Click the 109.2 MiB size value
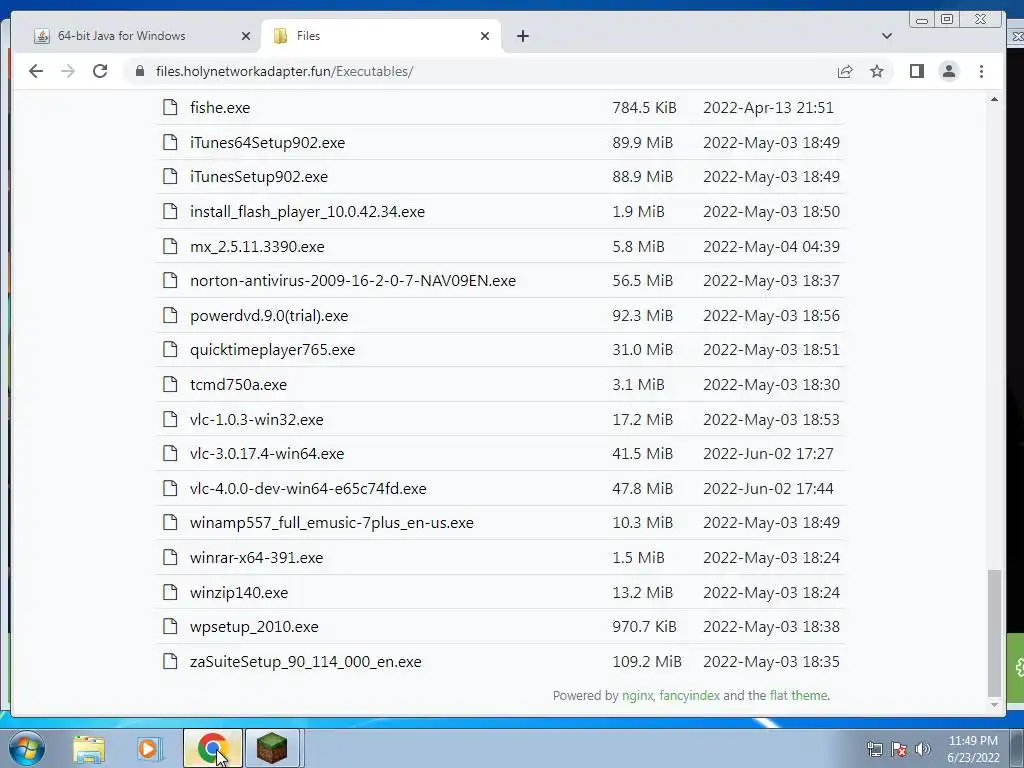 tap(647, 662)
